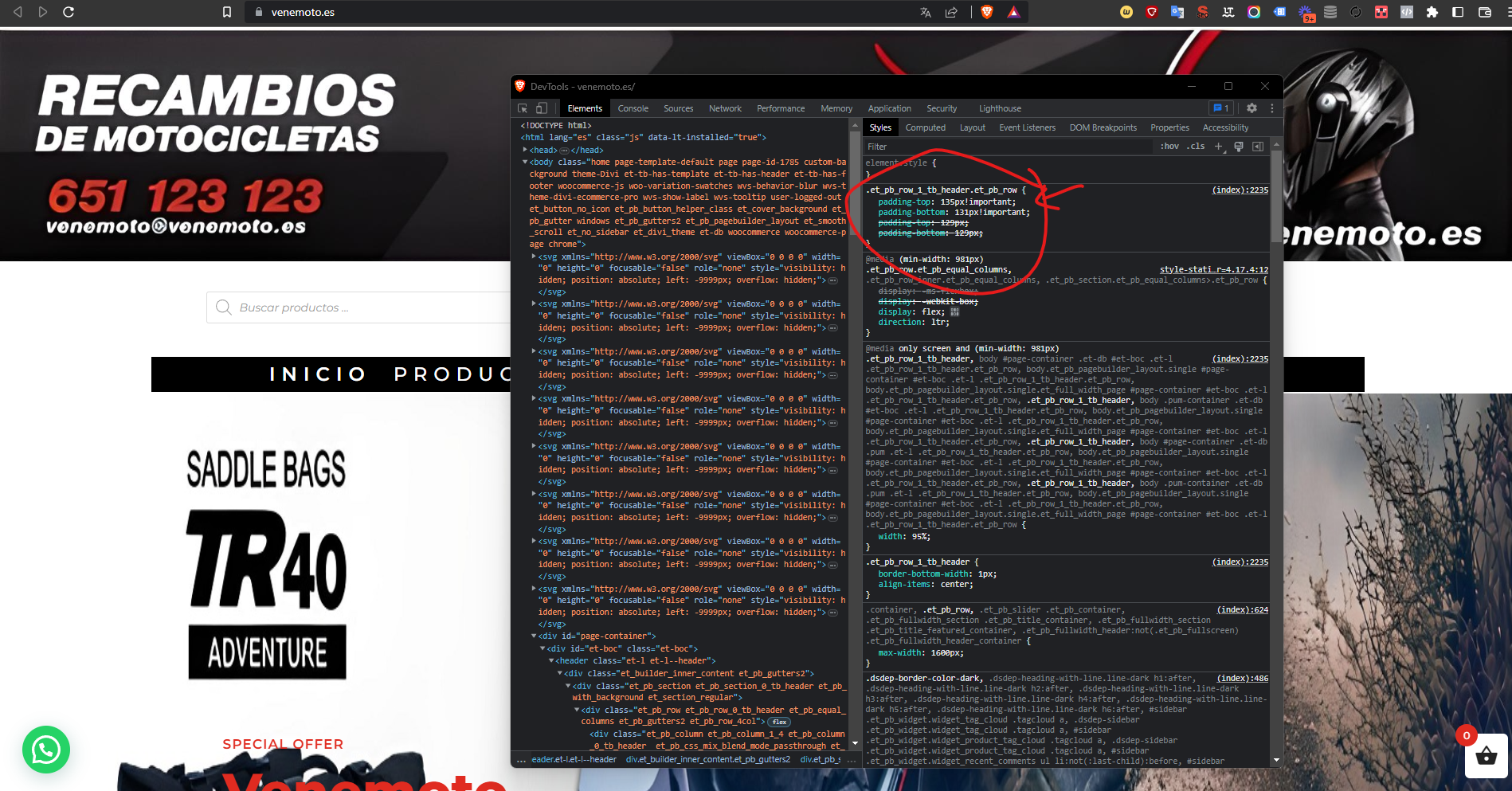Screen dimensions: 1512x791
Task: Click the browser forward arrow
Action: 43,12
